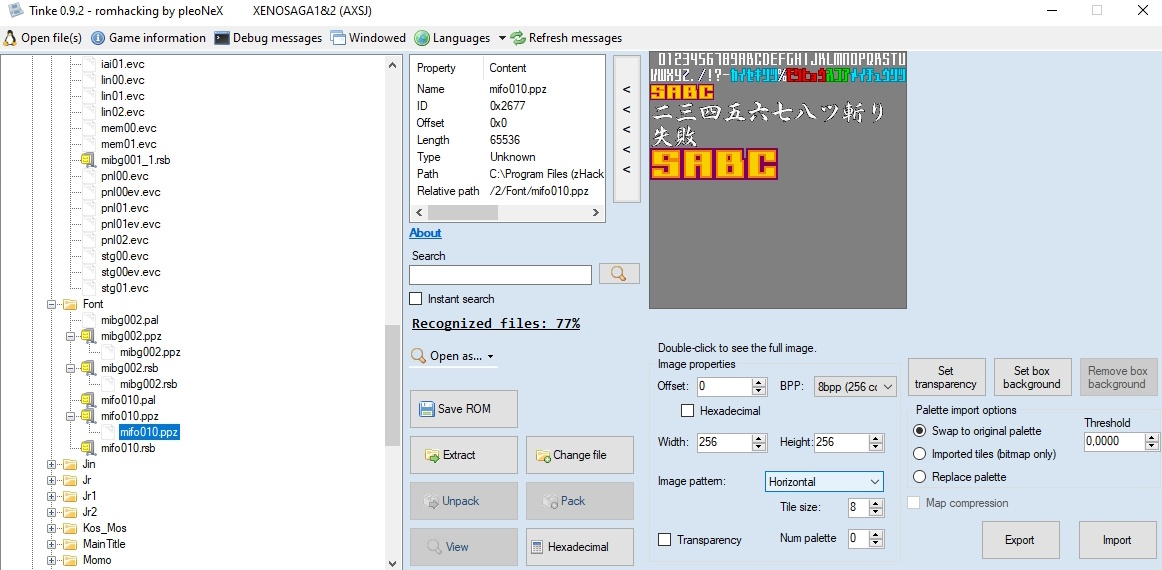Click Set transparency button
1162x570 pixels.
click(946, 377)
